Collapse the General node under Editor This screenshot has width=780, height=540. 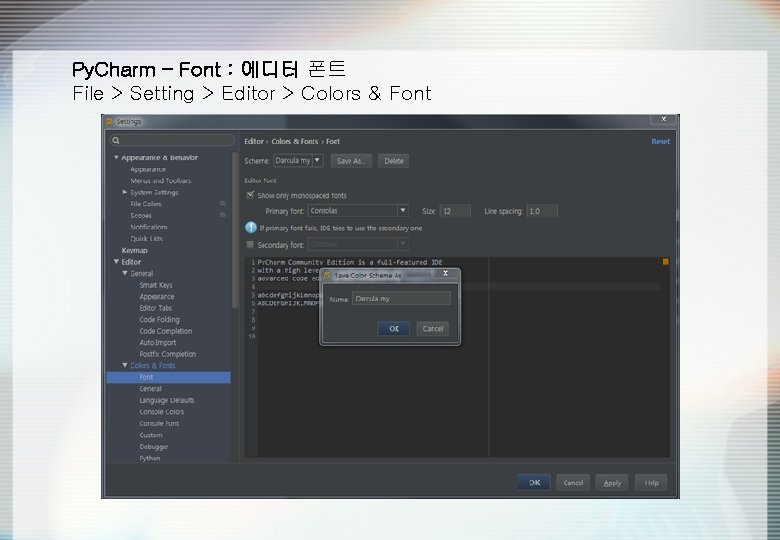coord(125,273)
